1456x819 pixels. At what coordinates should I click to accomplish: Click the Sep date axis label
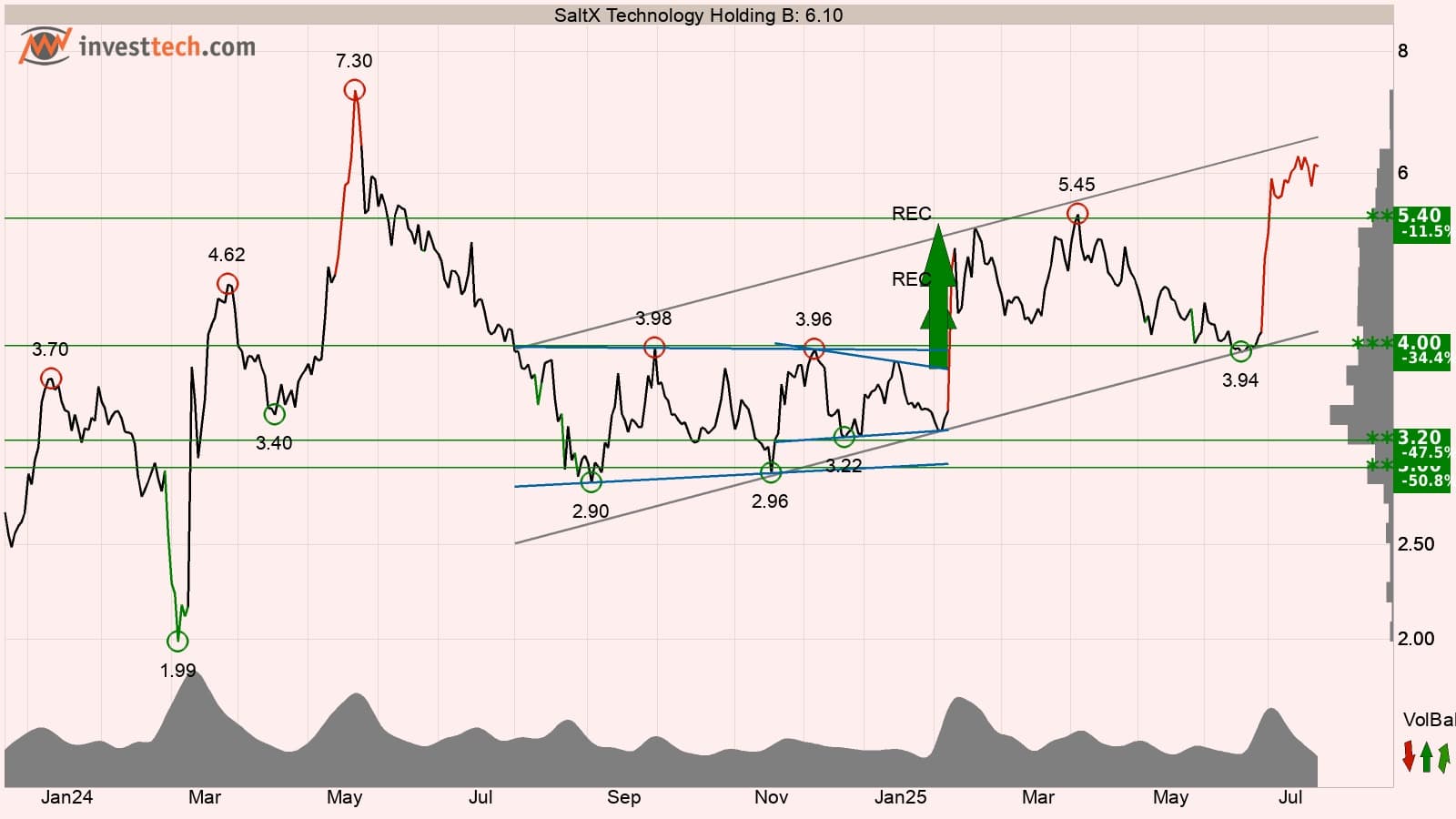point(623,797)
